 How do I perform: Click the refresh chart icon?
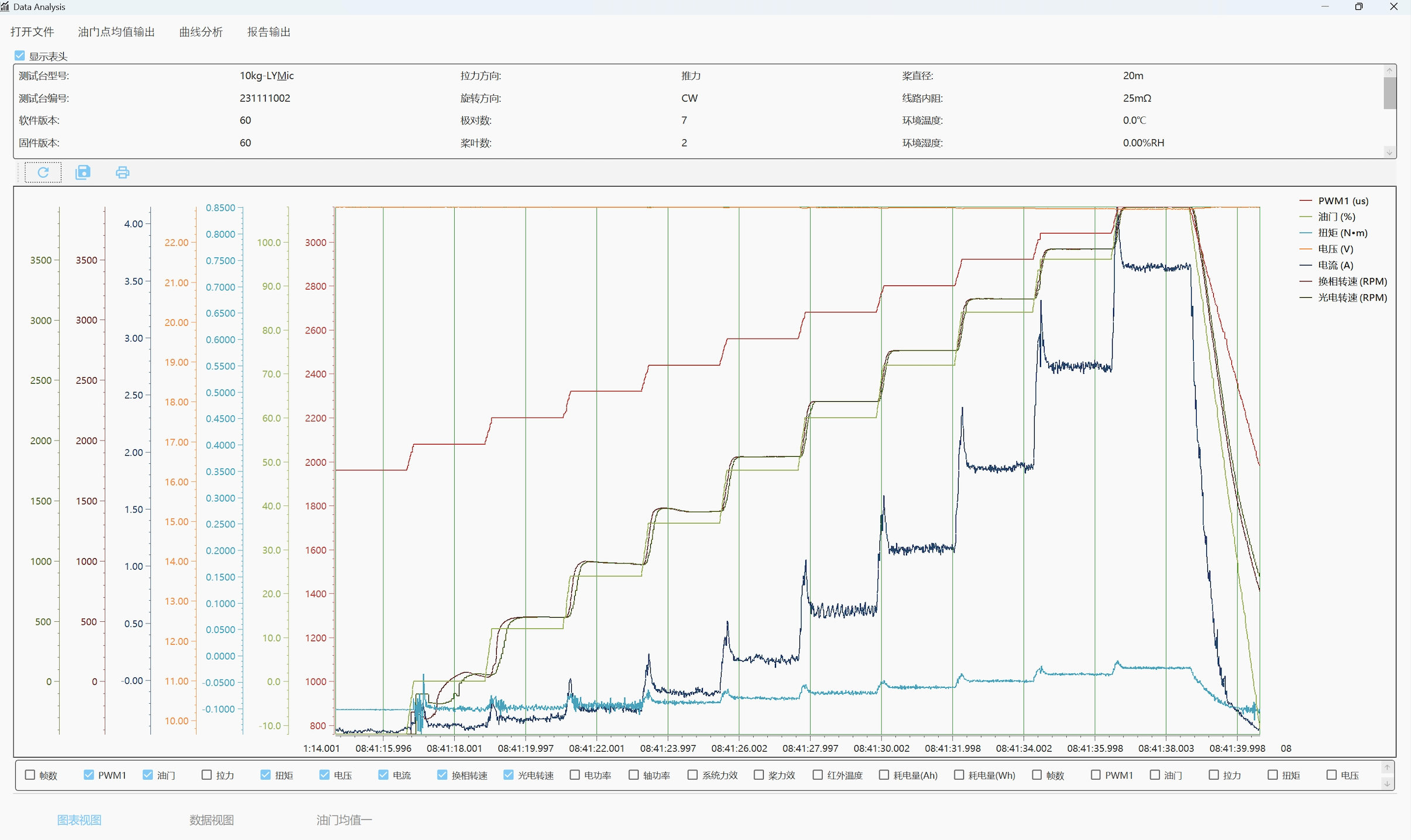(43, 172)
